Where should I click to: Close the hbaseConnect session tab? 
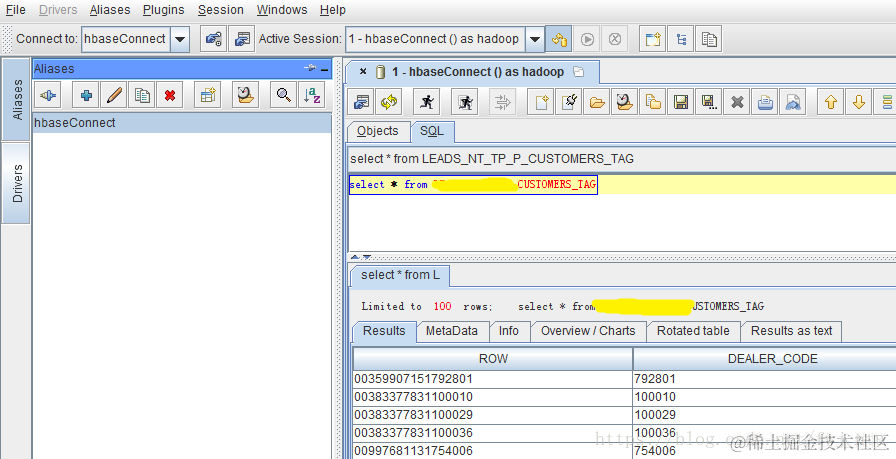point(363,71)
